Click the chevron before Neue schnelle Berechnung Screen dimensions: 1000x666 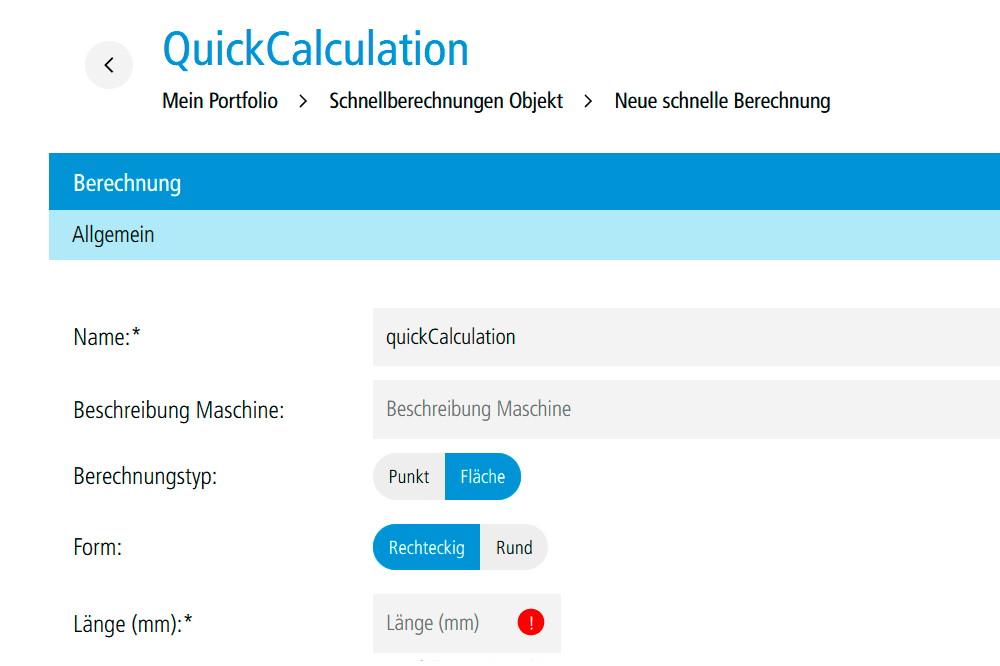(x=589, y=101)
